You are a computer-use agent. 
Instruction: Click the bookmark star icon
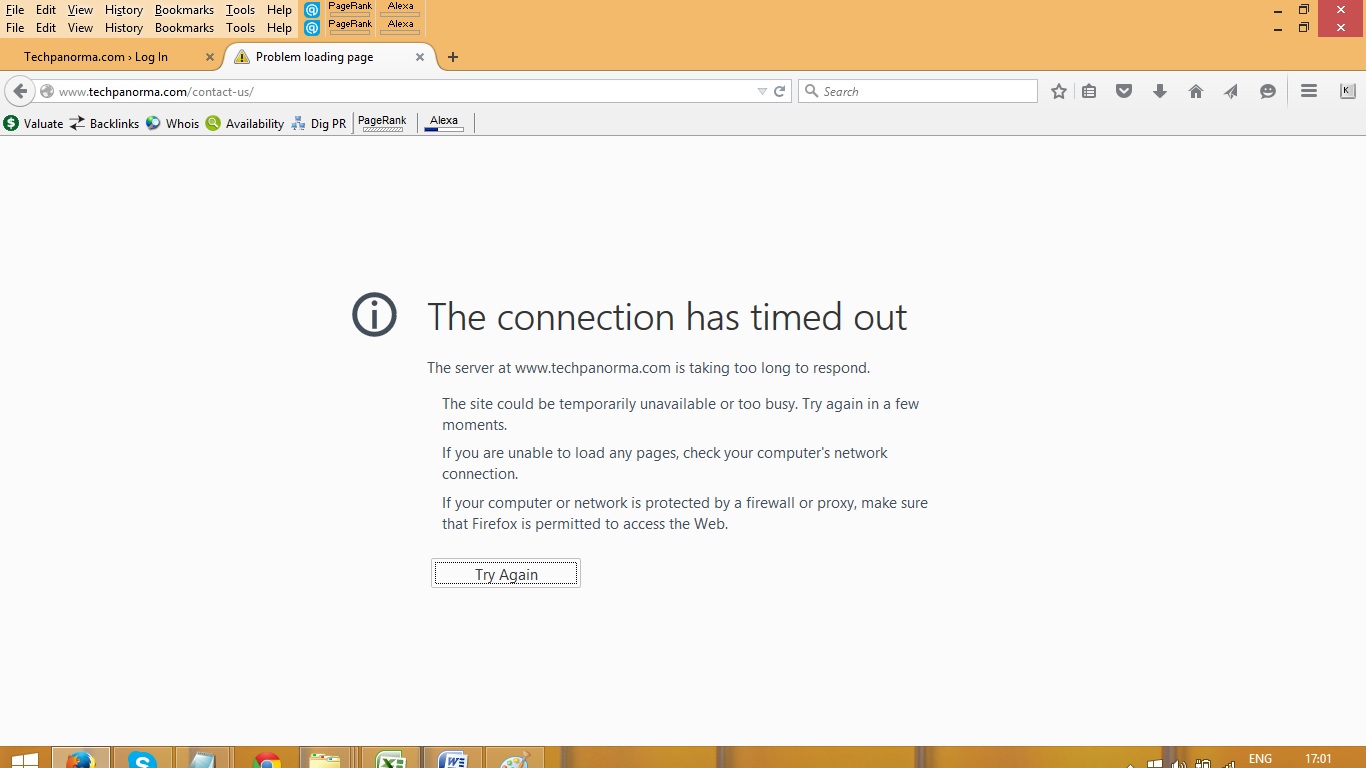(1059, 91)
